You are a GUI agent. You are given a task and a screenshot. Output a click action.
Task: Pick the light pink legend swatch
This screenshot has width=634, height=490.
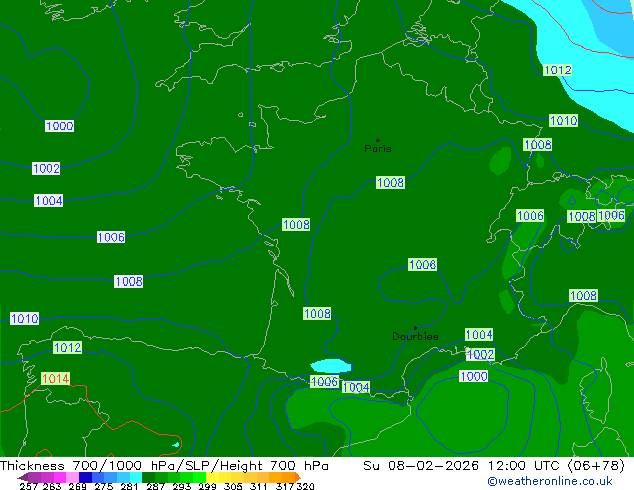pyautogui.click(x=72, y=477)
